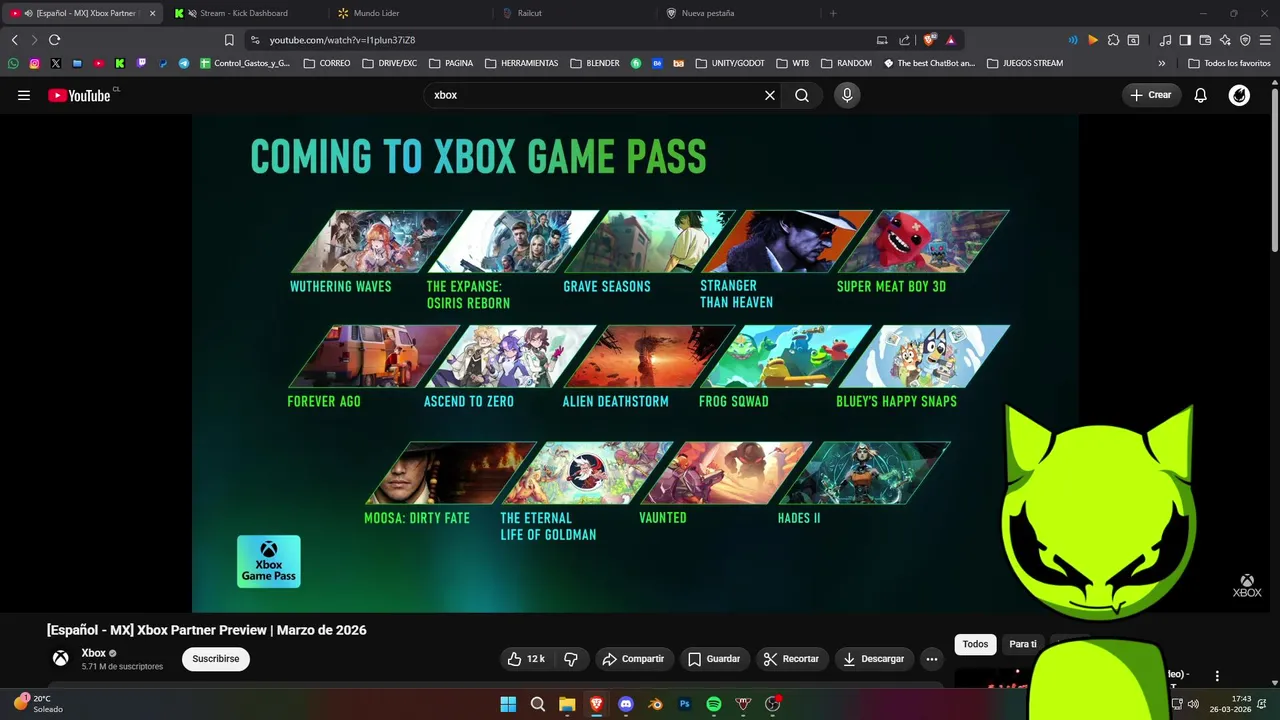The width and height of the screenshot is (1280, 720).
Task: Save the video with Guardar
Action: pos(714,659)
